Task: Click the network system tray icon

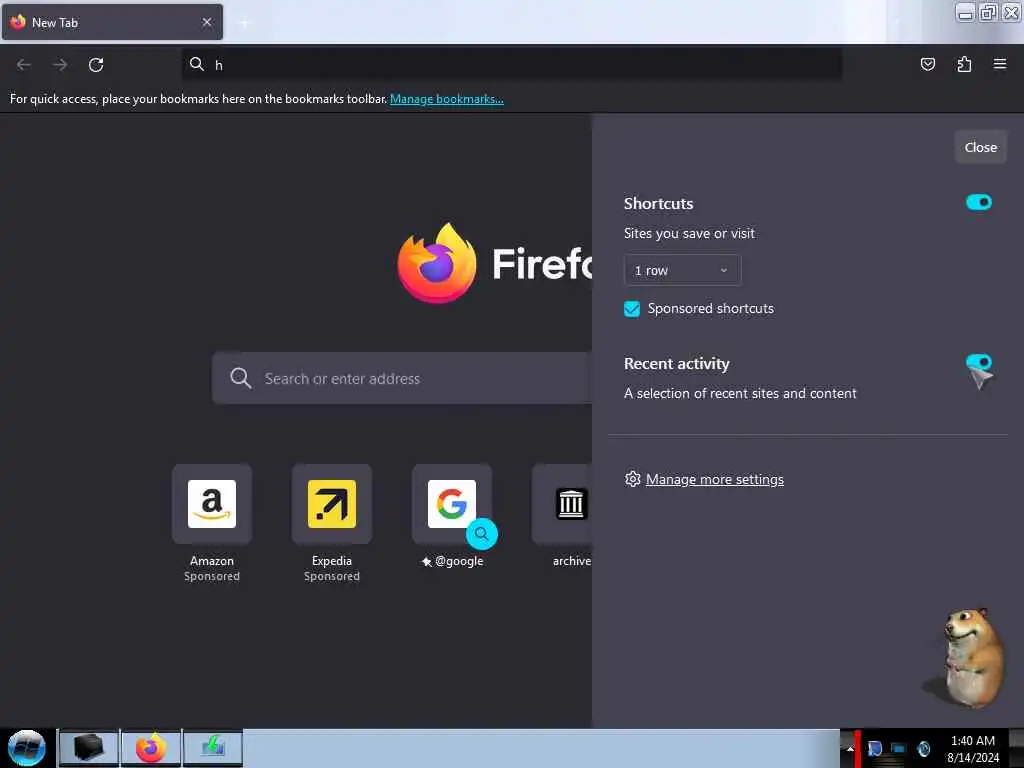Action: [899, 748]
